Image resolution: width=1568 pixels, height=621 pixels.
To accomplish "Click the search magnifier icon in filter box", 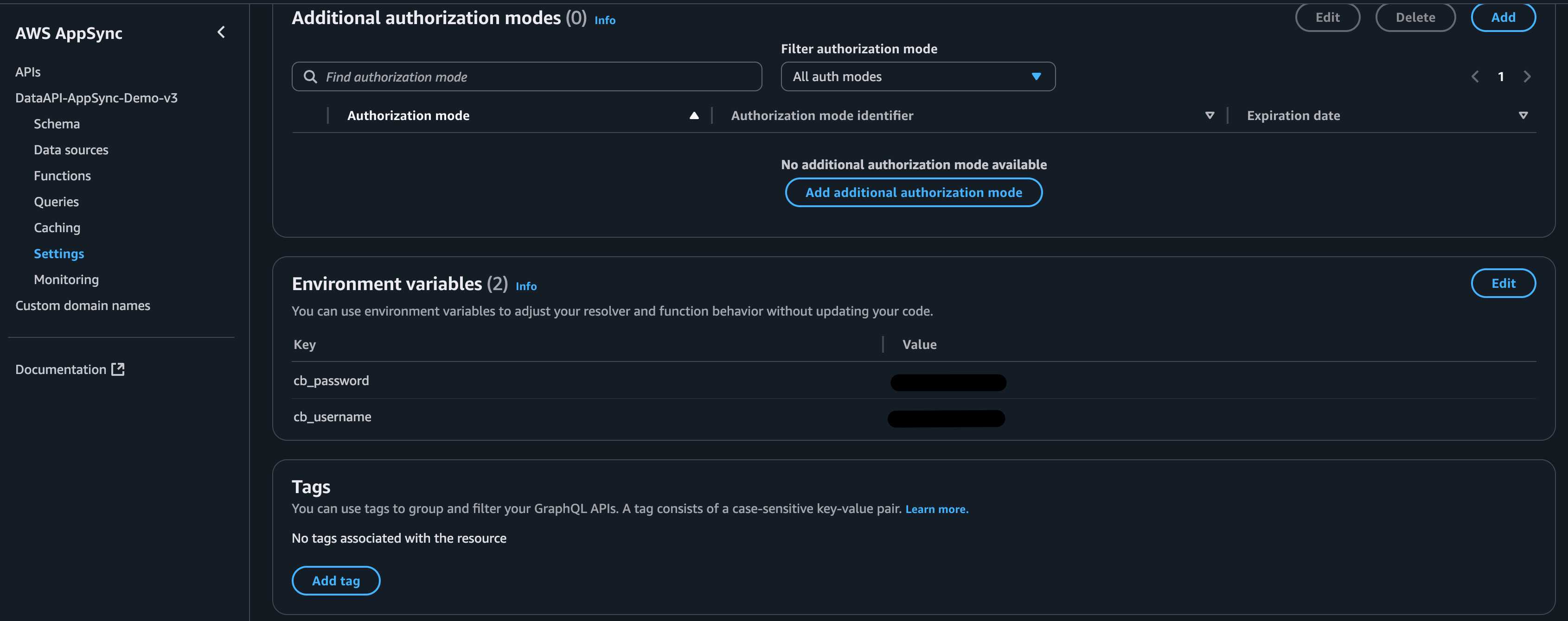I will [310, 76].
